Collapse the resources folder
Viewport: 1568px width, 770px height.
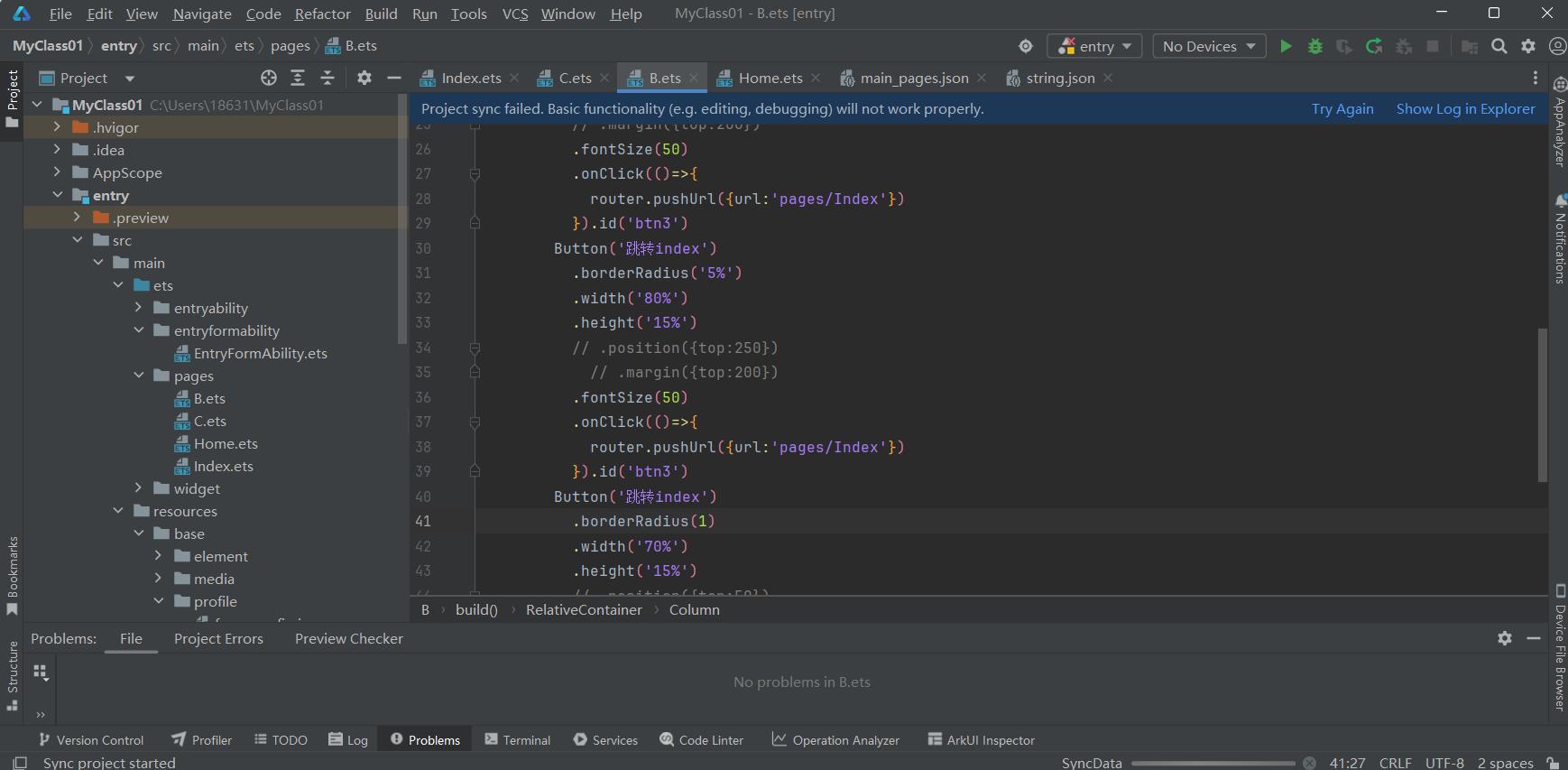pos(118,511)
